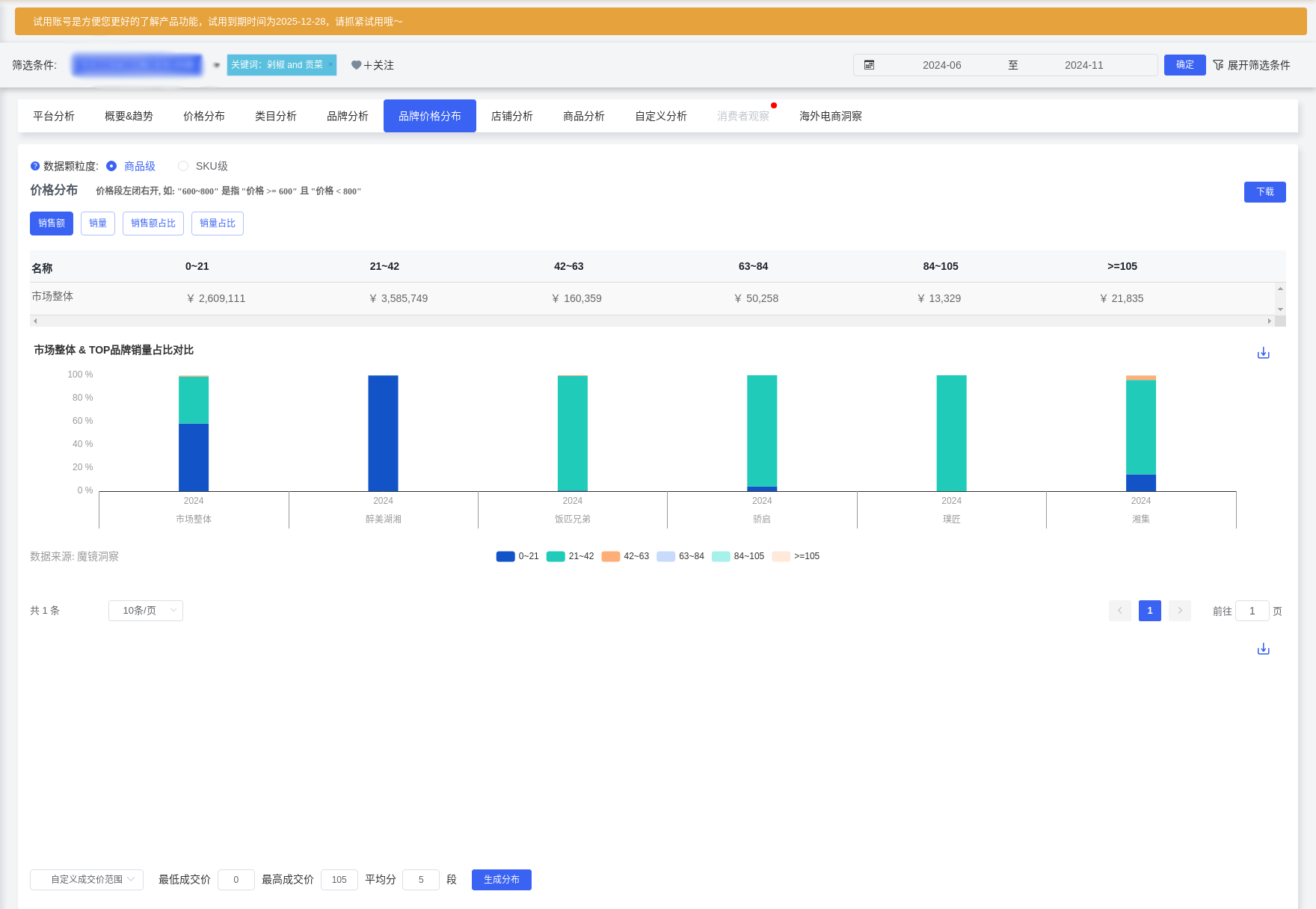The width and height of the screenshot is (1316, 909).
Task: Open the 自定义成交价范围 dropdown
Action: click(x=87, y=880)
